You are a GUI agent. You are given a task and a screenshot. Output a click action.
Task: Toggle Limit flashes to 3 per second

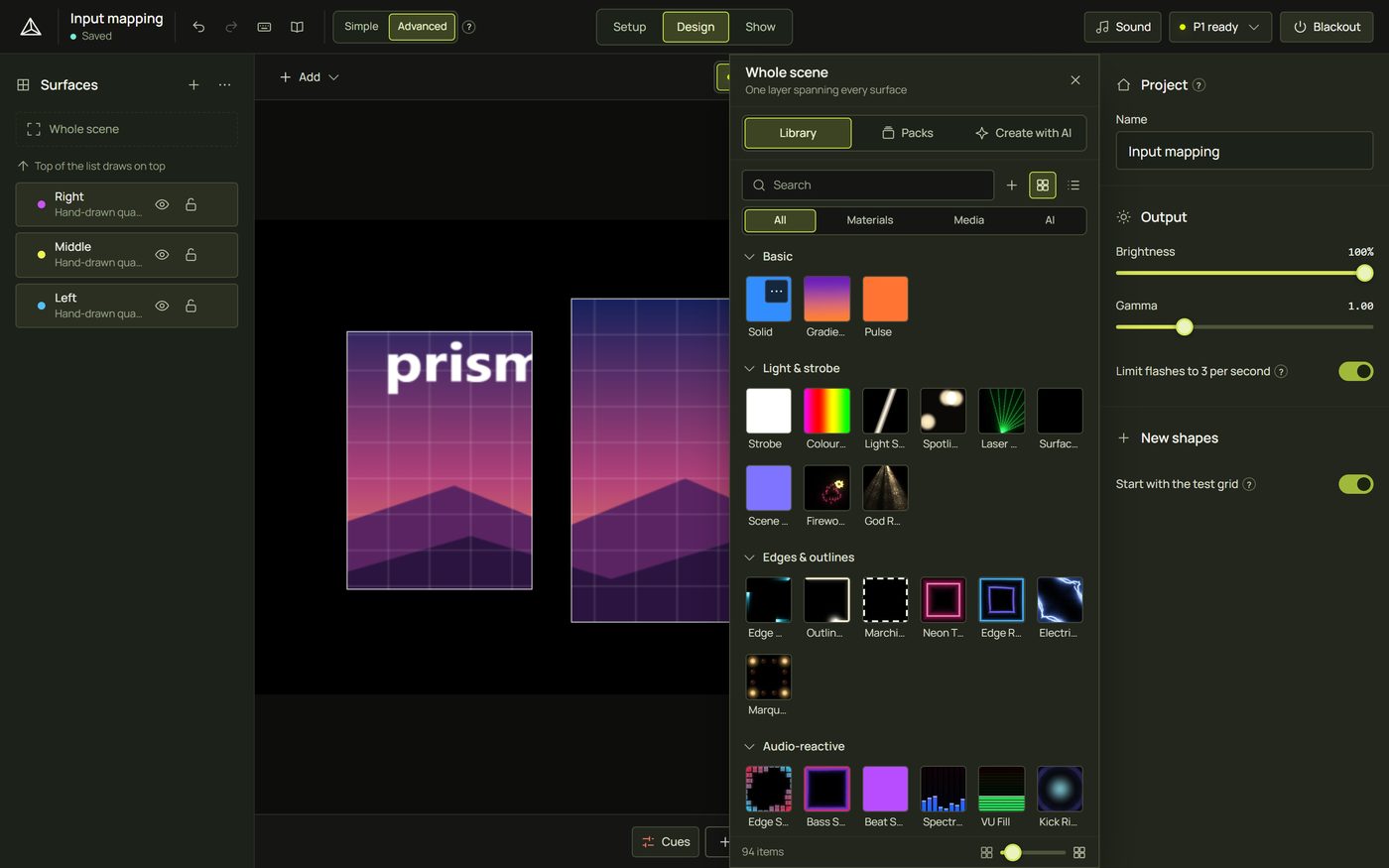(x=1355, y=371)
